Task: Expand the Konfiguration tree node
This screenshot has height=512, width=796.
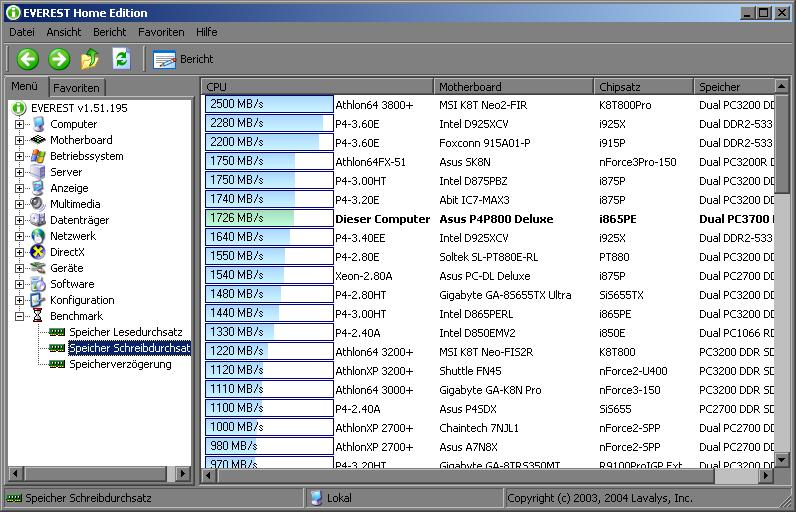Action: [19, 300]
